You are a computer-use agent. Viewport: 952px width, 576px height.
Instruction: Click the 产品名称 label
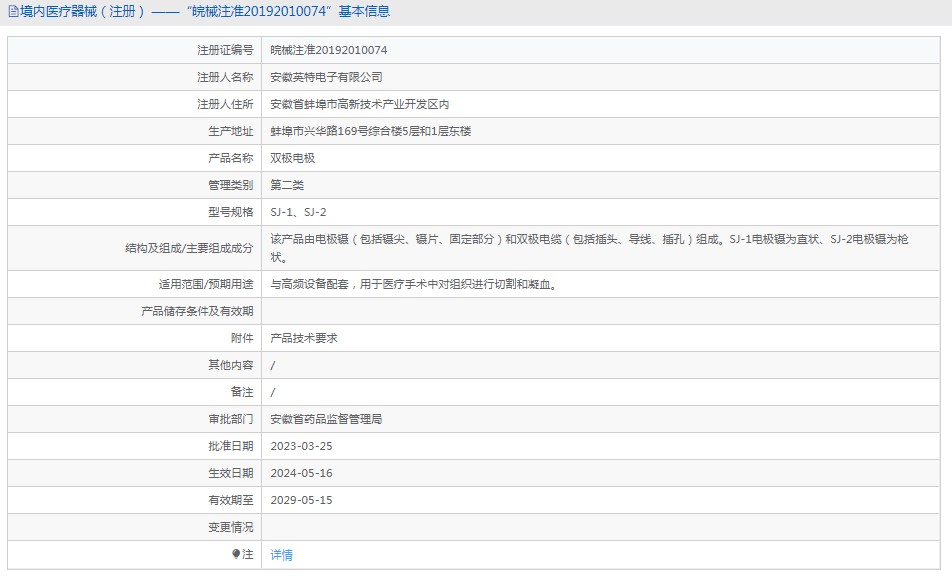click(230, 158)
